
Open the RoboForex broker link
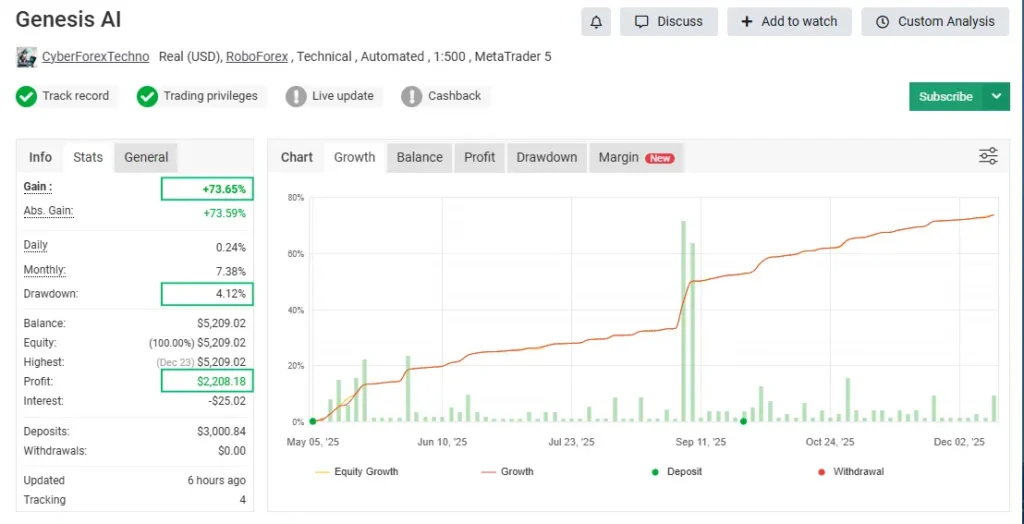258,57
